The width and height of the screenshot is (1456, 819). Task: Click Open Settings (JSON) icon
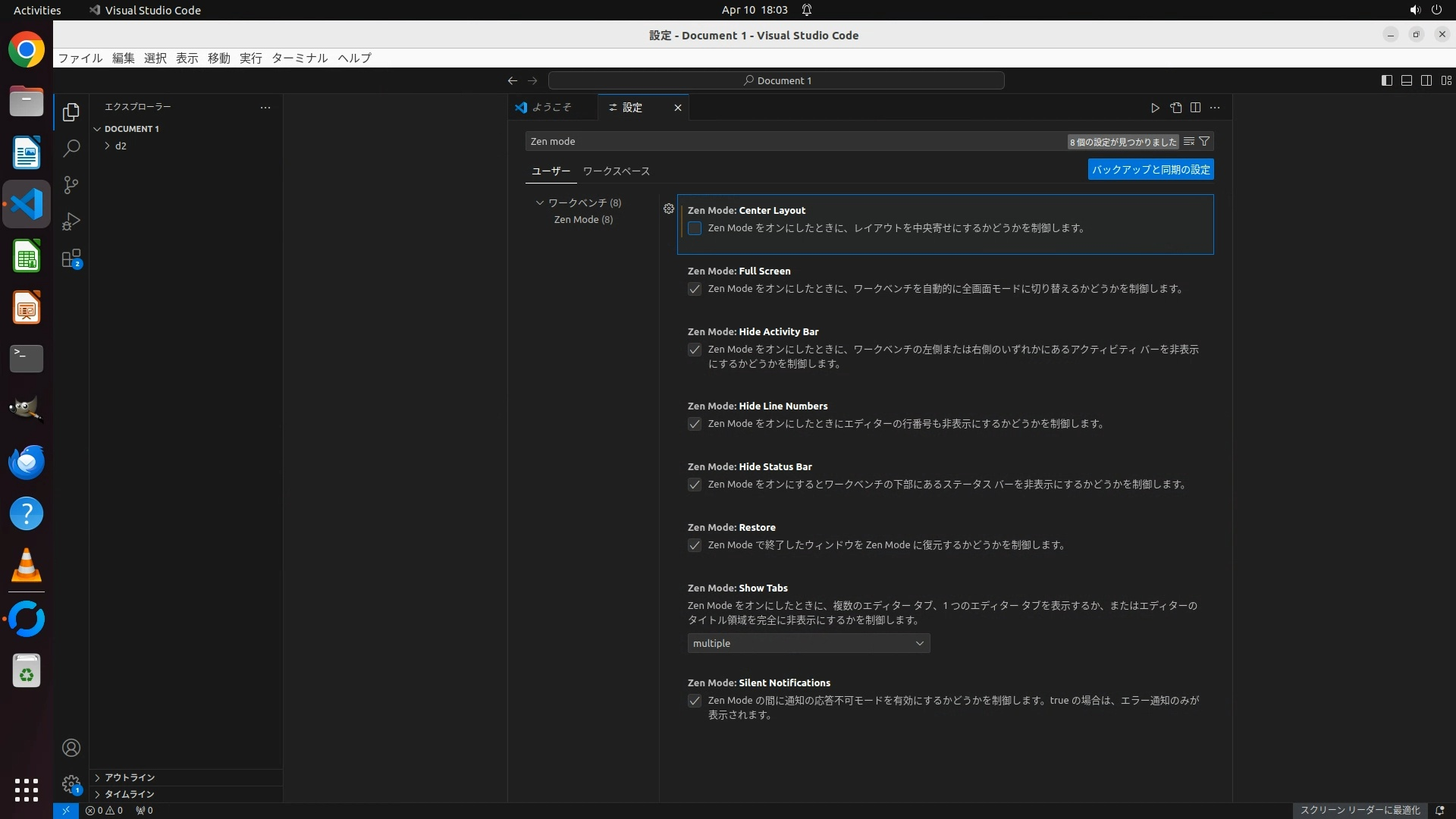coord(1175,108)
